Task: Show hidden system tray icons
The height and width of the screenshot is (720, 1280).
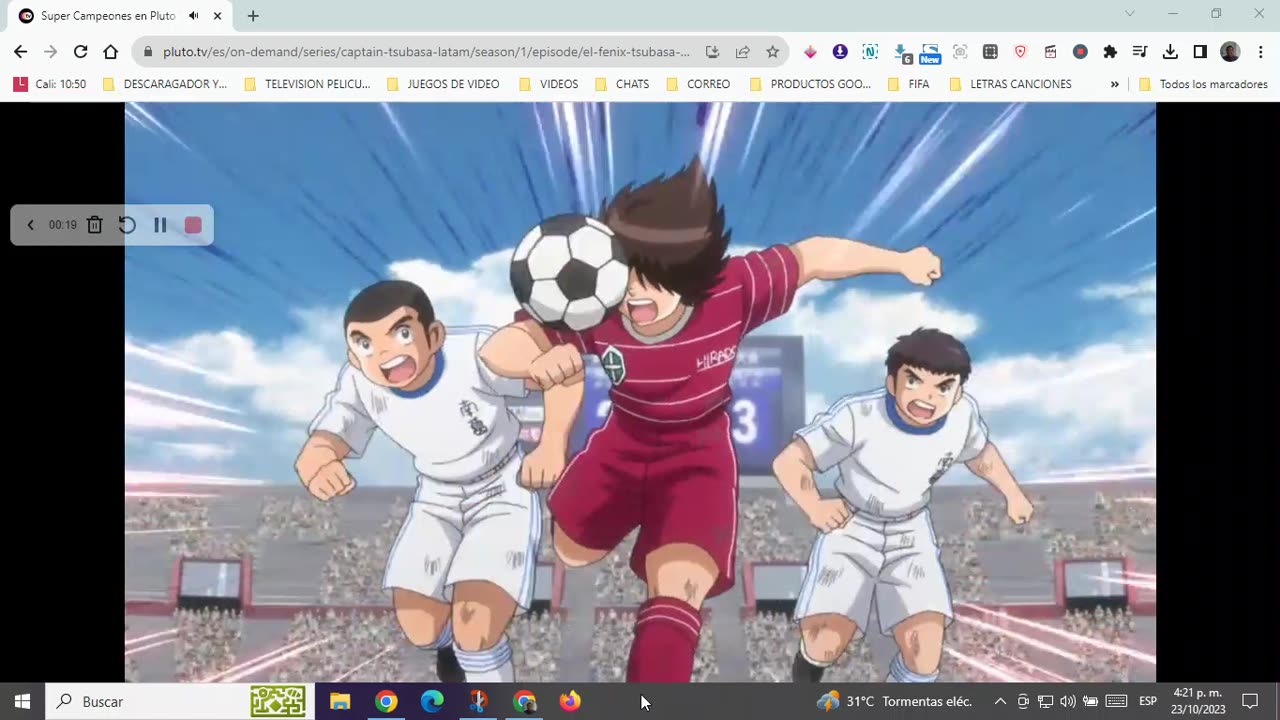Action: pyautogui.click(x=1000, y=701)
